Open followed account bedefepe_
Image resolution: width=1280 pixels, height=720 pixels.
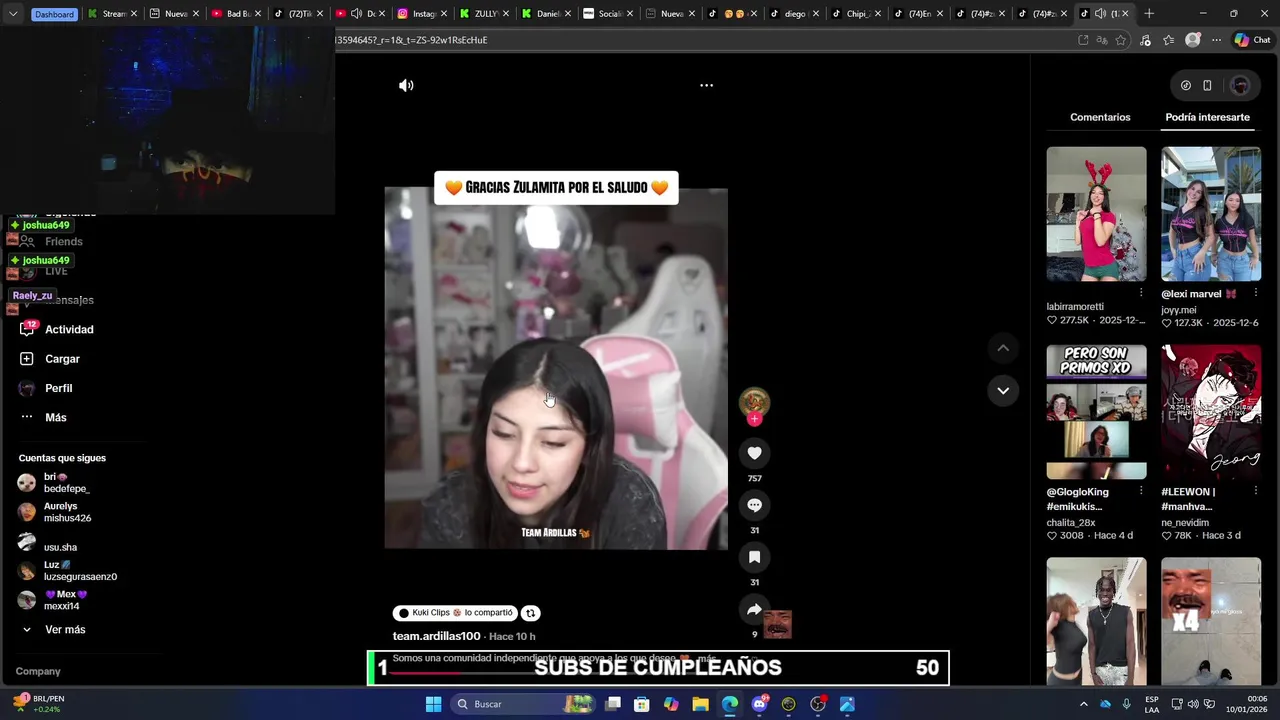pos(66,483)
